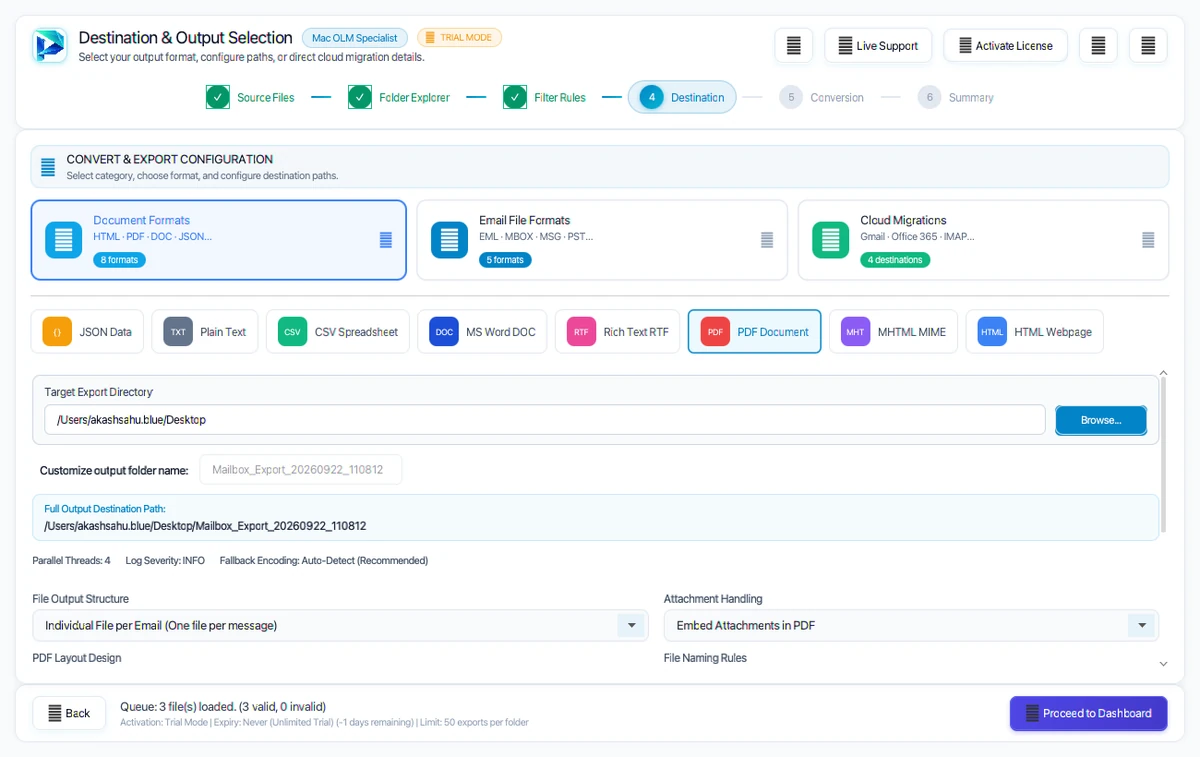The height and width of the screenshot is (757, 1200).
Task: Click the small glyph on the Email File Formats card's right edge
Action: [x=767, y=240]
